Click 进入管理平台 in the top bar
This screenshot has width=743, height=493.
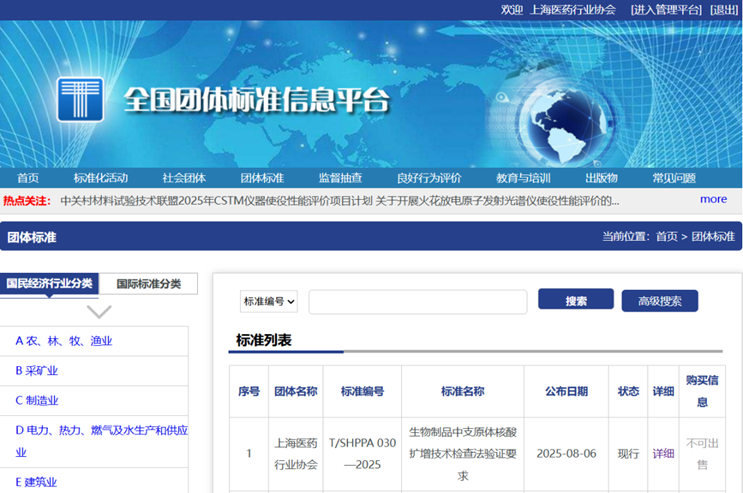666,9
